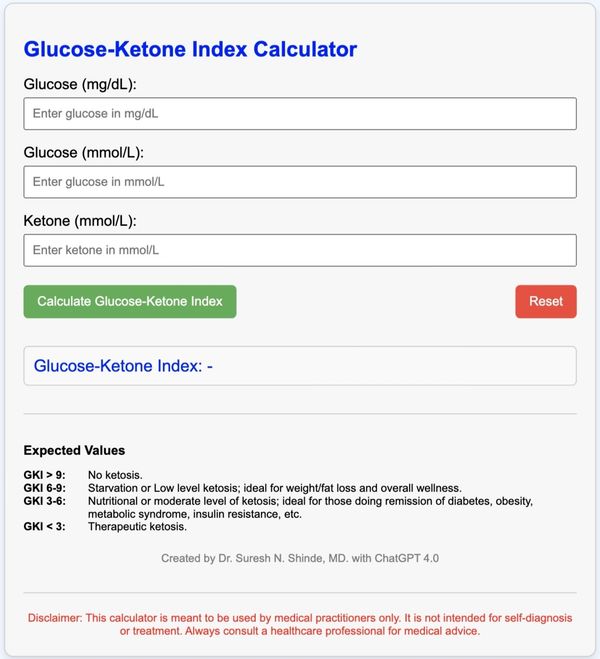Click the GKI < 3 row label
The image size is (600, 659).
(x=44, y=527)
